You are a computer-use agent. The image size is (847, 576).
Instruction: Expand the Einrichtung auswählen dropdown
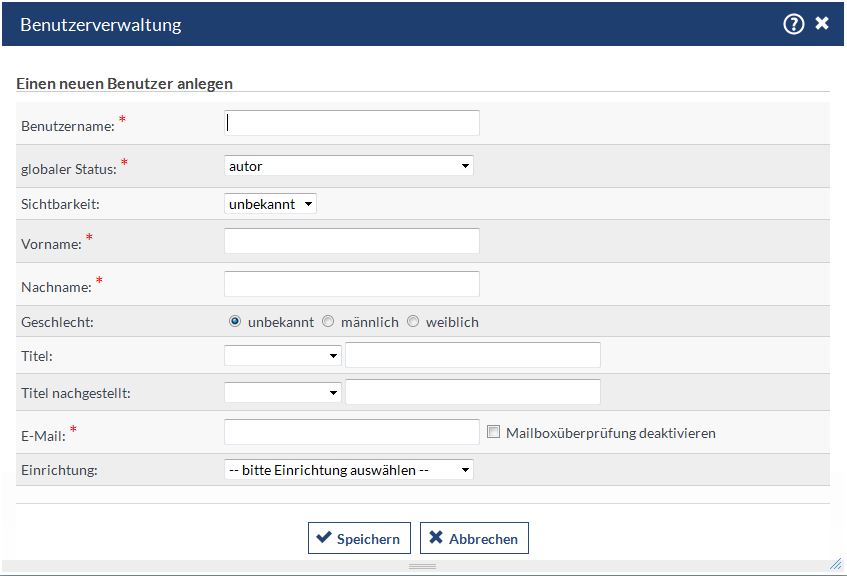(x=349, y=470)
